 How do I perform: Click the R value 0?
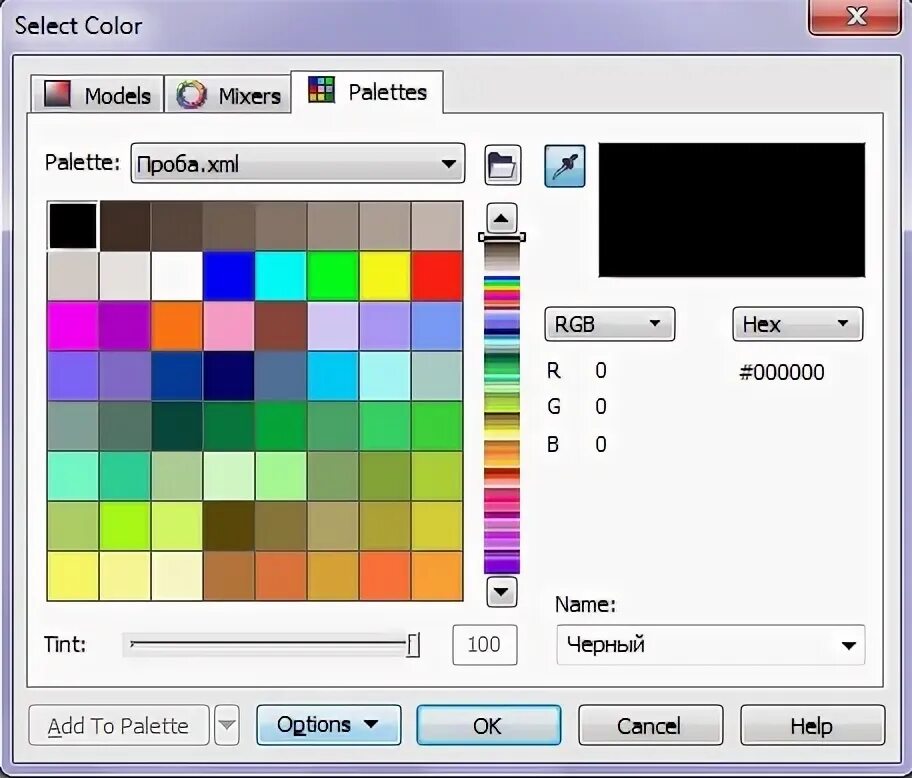pos(601,370)
